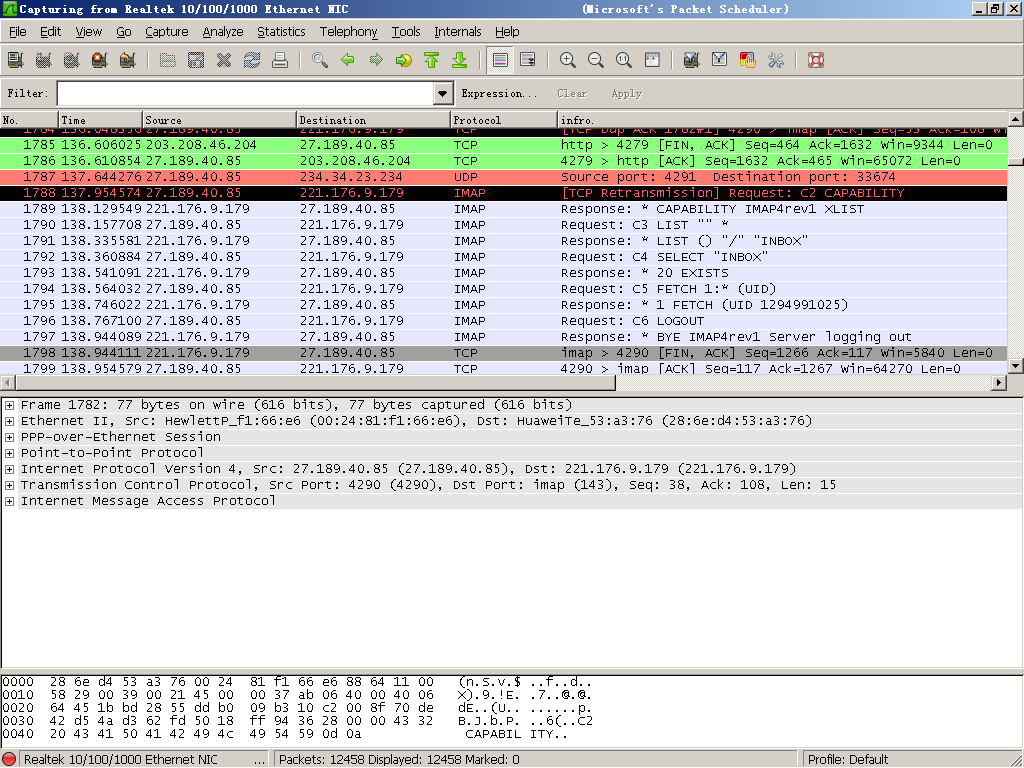The height and width of the screenshot is (768, 1024).
Task: Expand the Ethernet II tree node
Action: 10,421
